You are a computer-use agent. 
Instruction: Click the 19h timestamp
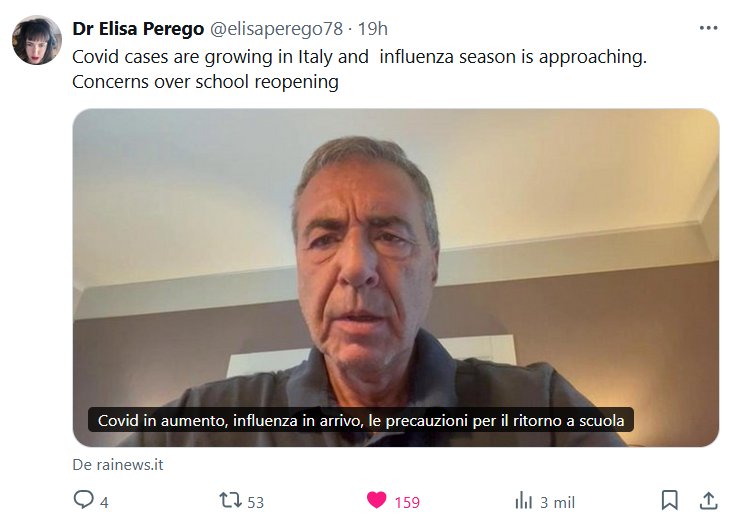point(373,29)
